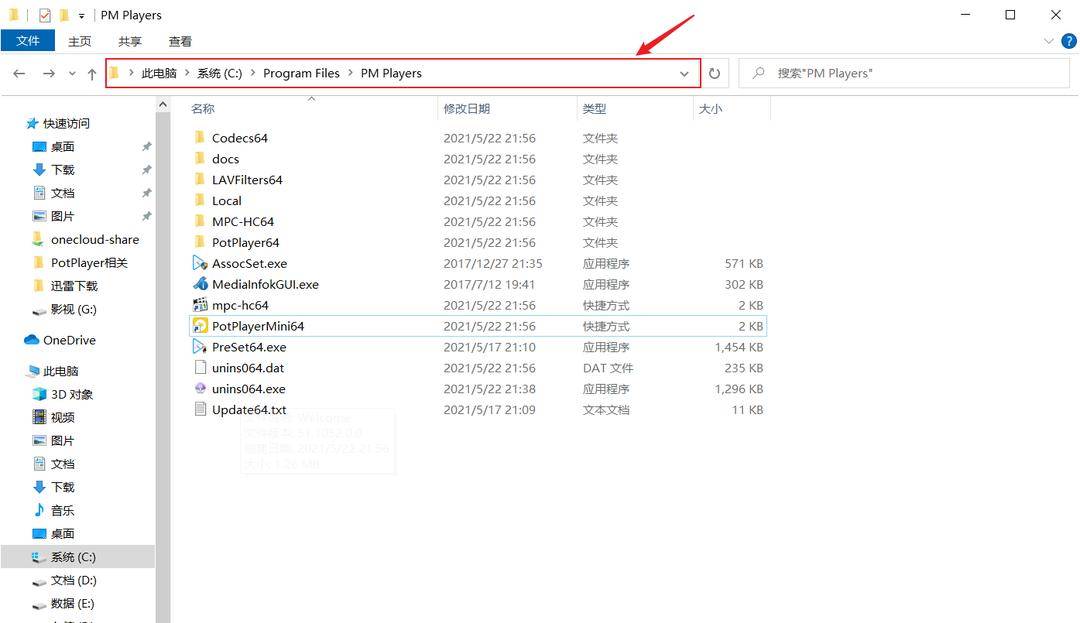Click the back navigation arrow
The image size is (1080, 623).
(x=18, y=72)
